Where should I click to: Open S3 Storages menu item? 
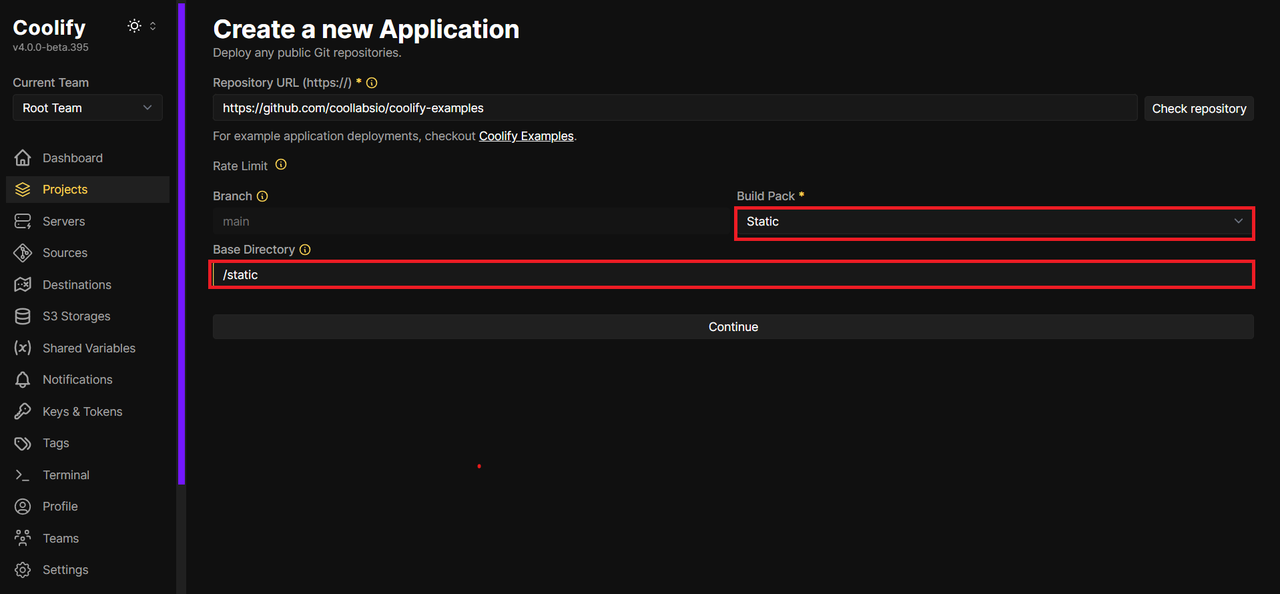[x=88, y=316]
